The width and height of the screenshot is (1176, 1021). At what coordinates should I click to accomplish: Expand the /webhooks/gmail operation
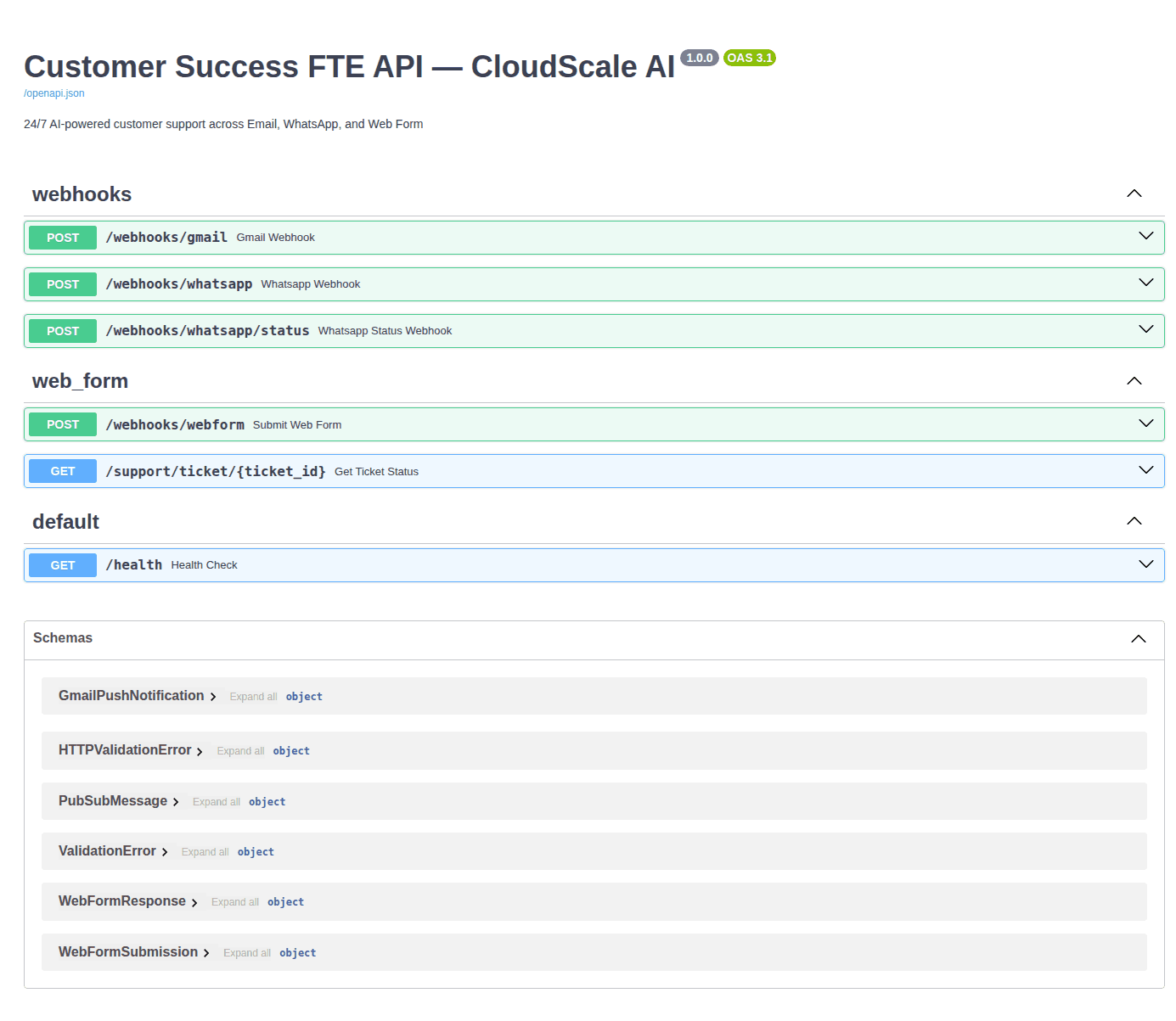[1145, 236]
